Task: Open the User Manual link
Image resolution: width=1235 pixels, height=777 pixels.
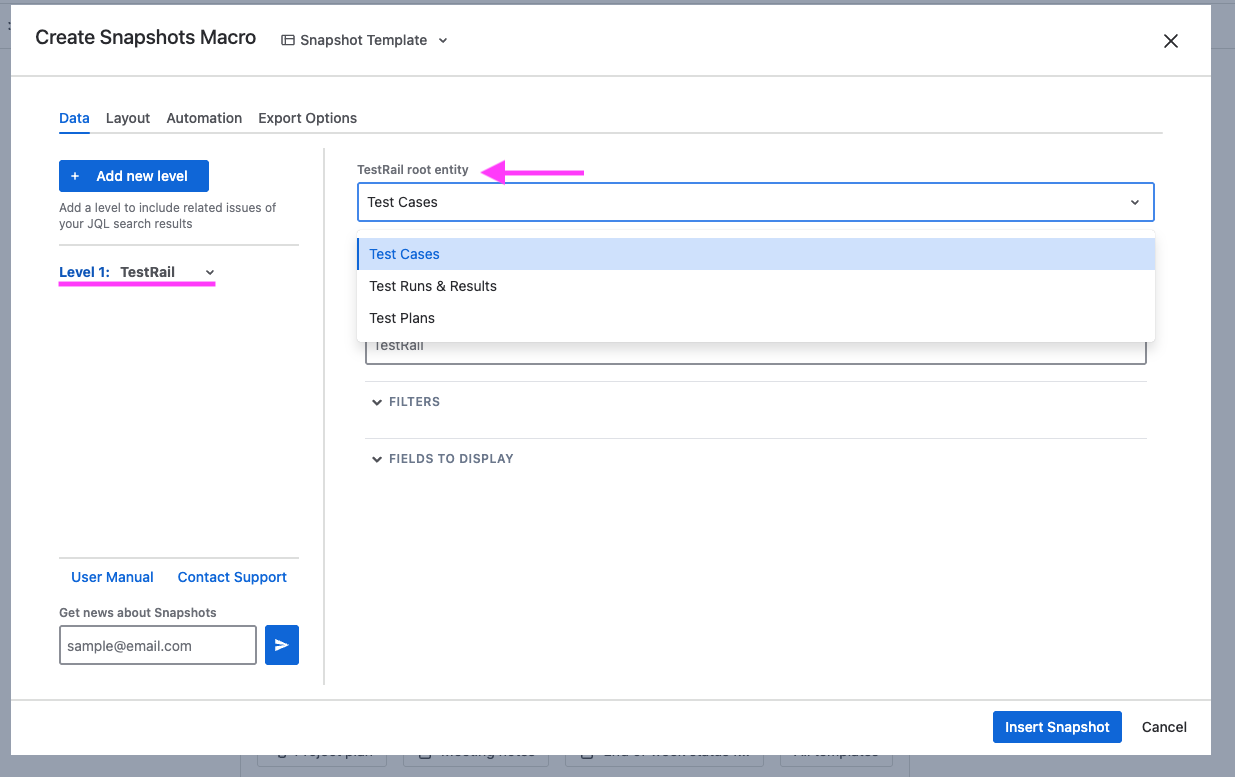Action: tap(112, 577)
